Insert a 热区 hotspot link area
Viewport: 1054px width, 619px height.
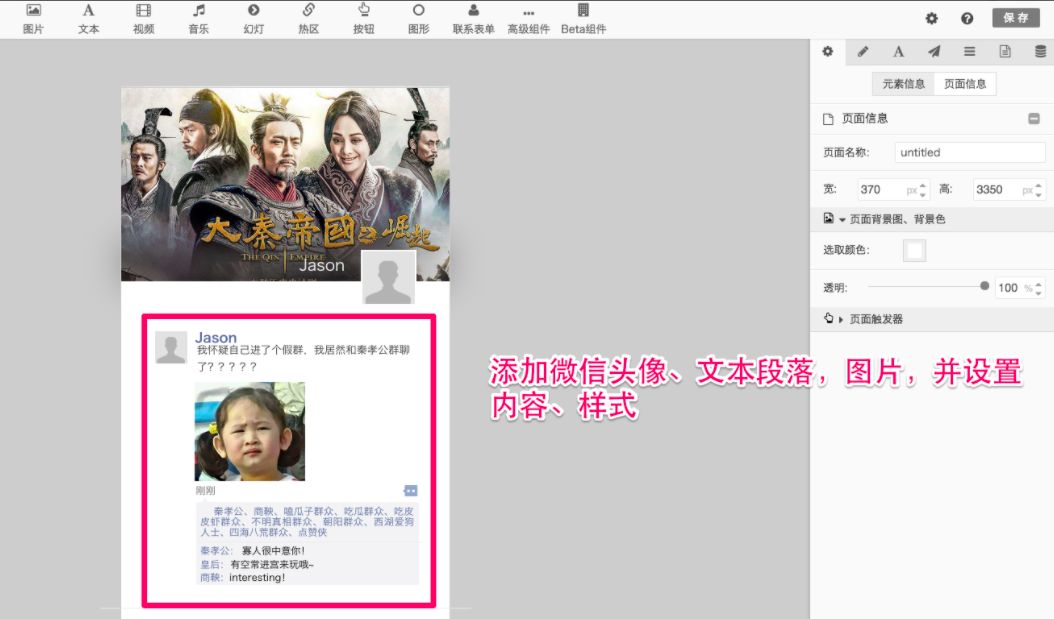308,18
